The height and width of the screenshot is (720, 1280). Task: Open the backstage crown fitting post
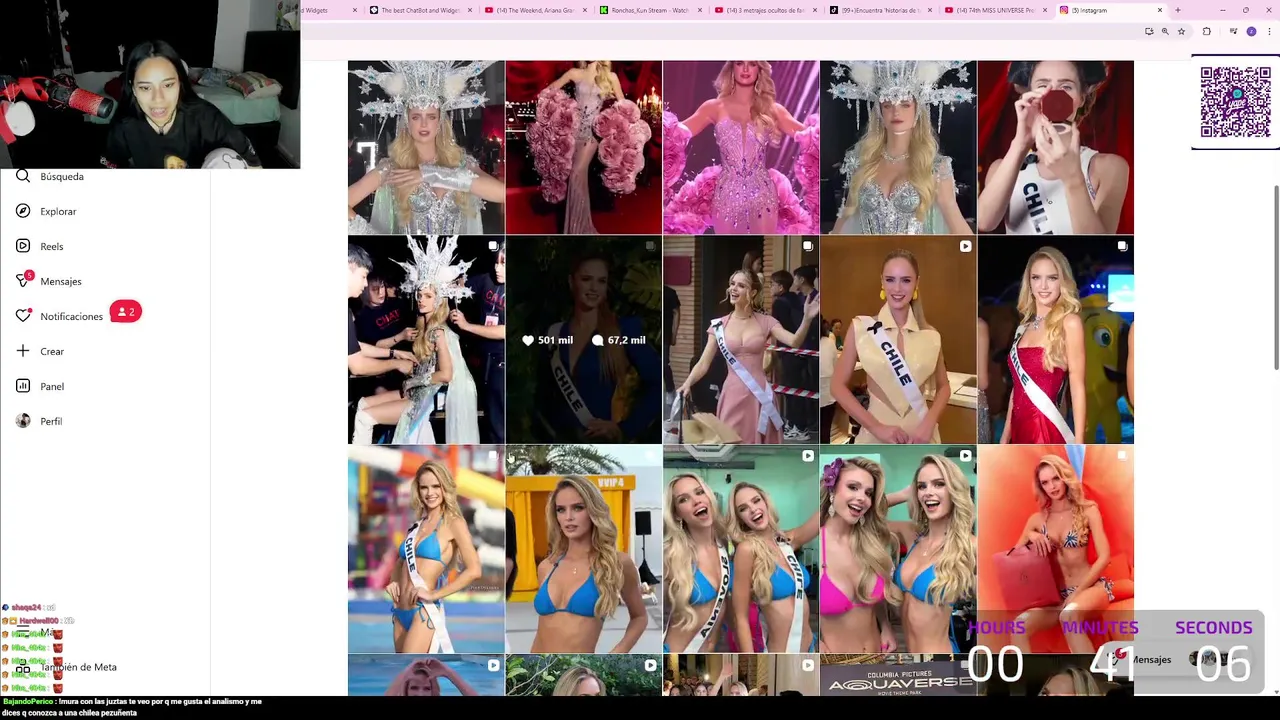[x=426, y=340]
